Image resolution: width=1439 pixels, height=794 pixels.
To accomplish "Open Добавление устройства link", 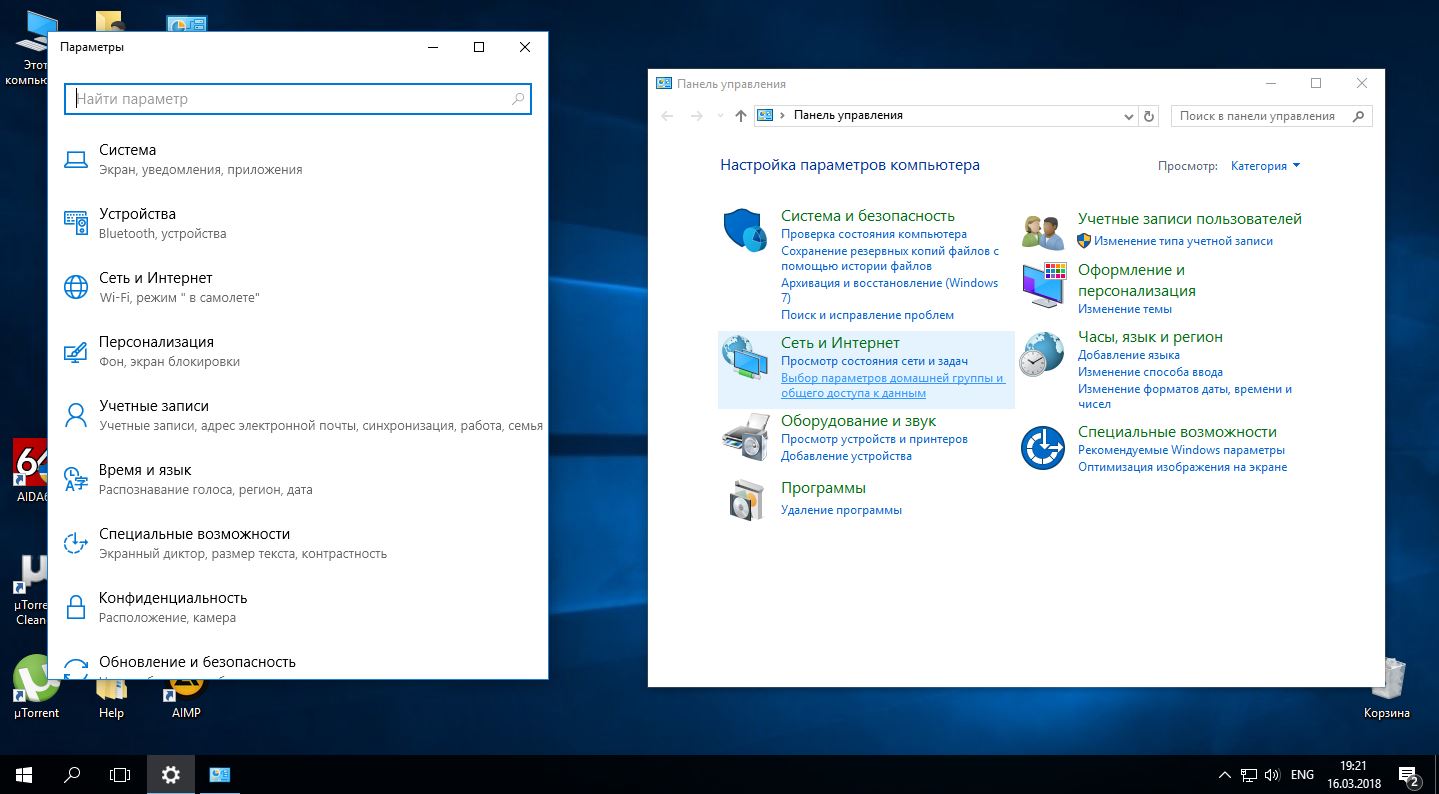I will 846,456.
